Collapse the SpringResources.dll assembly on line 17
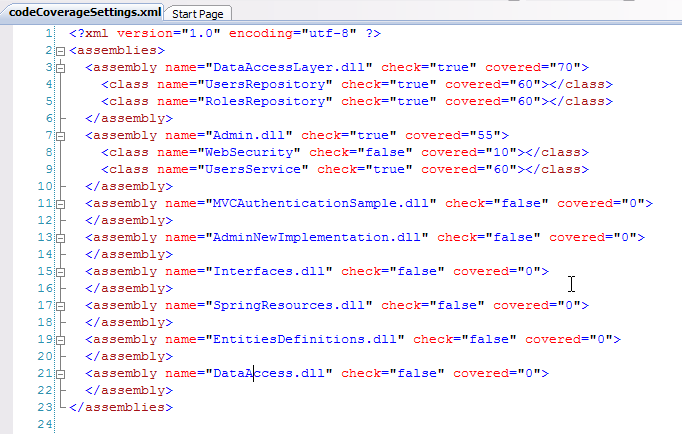 pyautogui.click(x=60, y=306)
